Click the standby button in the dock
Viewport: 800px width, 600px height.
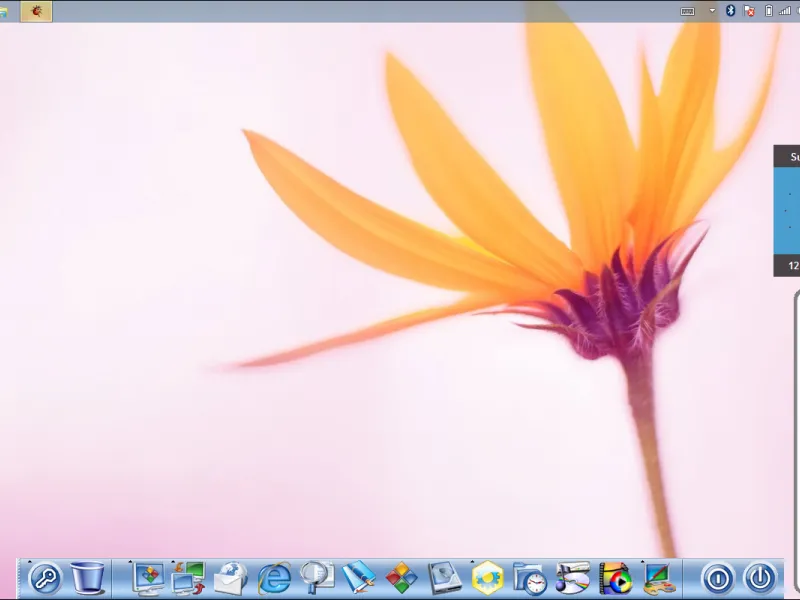pyautogui.click(x=718, y=579)
